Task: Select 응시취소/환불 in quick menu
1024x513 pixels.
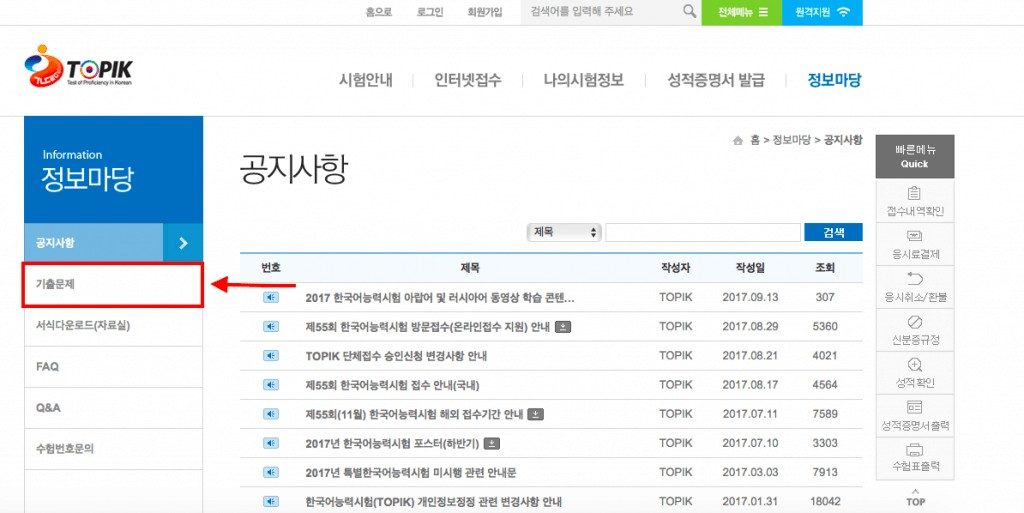Action: click(914, 287)
